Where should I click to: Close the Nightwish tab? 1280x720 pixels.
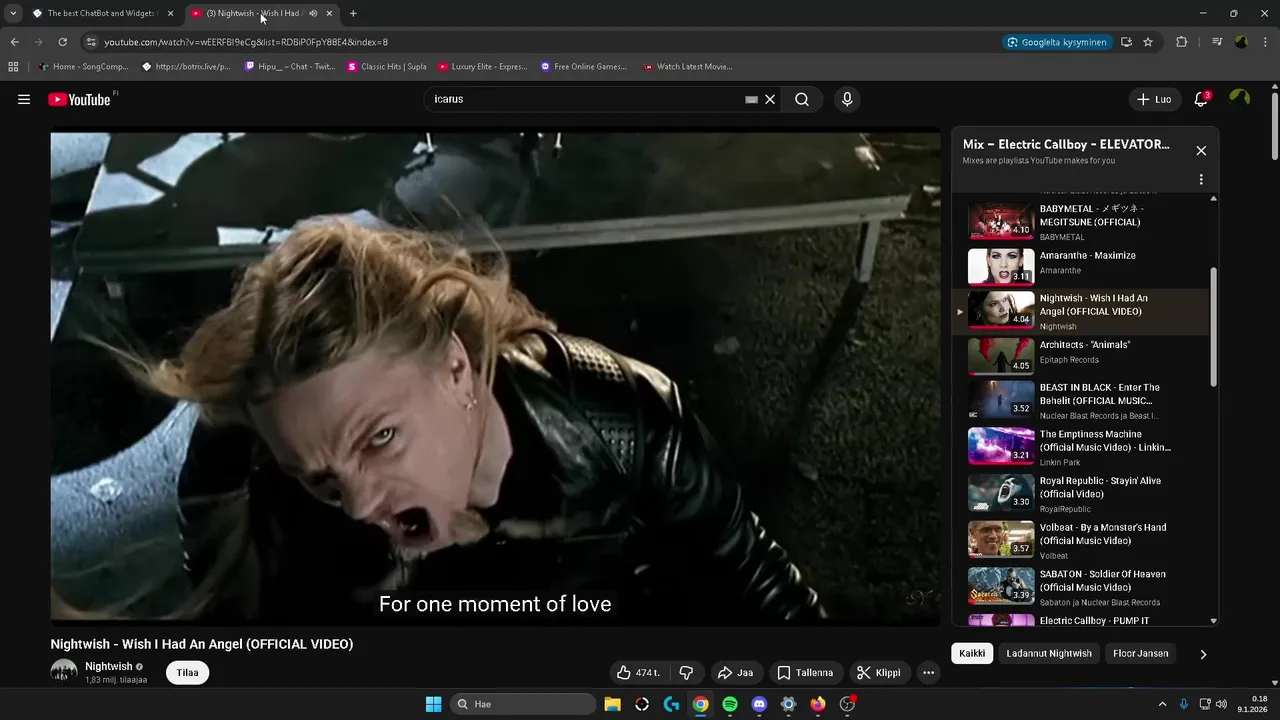pyautogui.click(x=329, y=13)
